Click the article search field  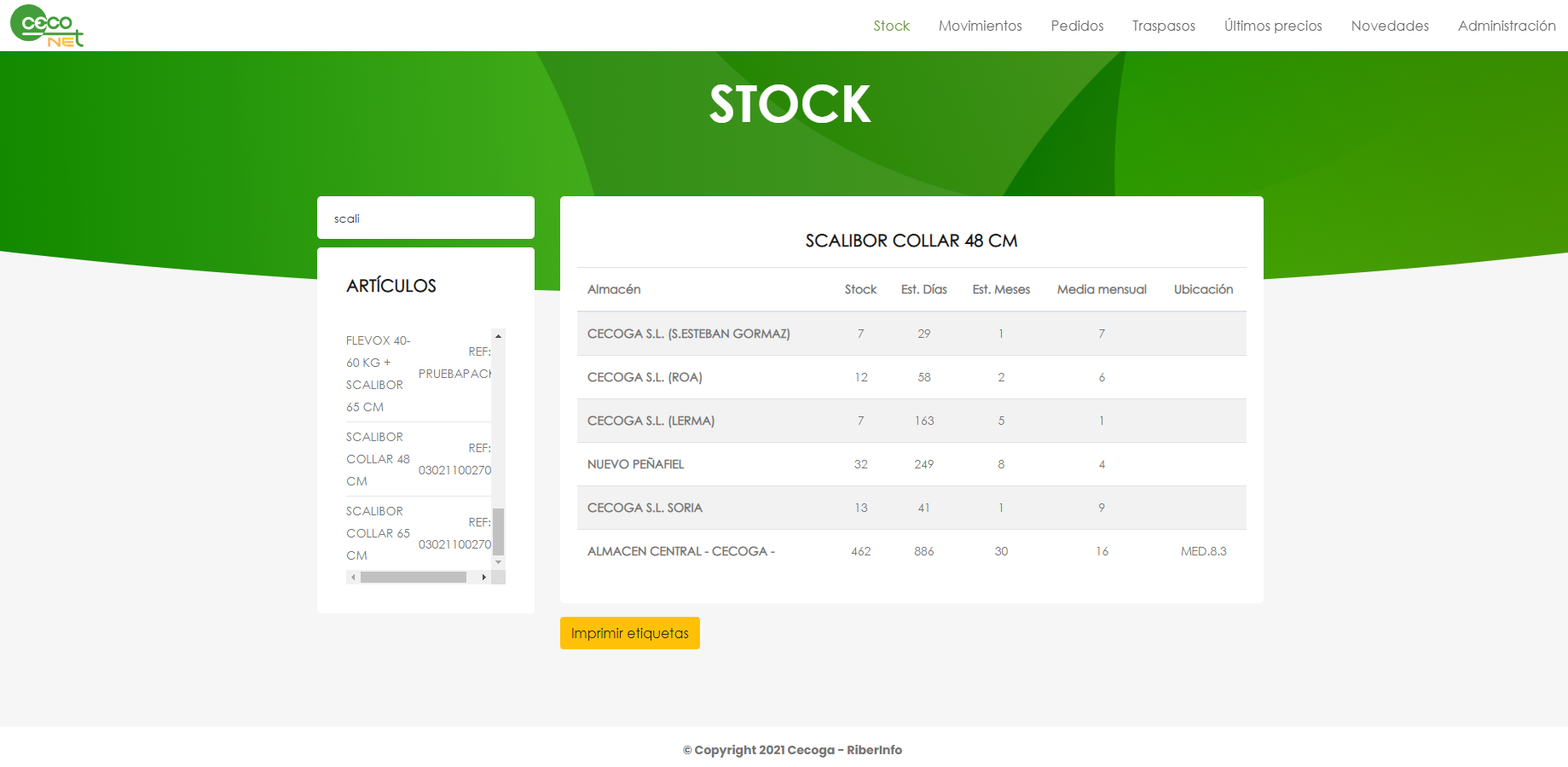pos(425,218)
